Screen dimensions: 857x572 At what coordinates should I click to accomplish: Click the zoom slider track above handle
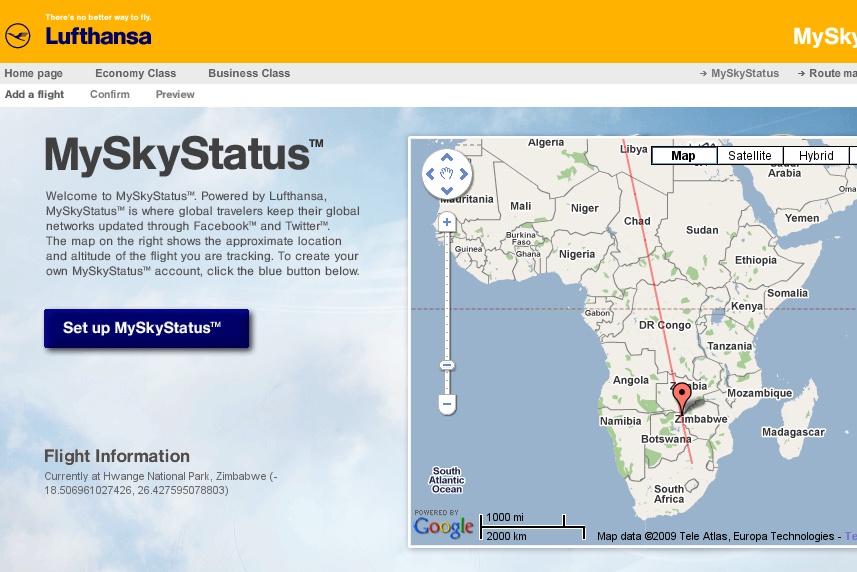[x=447, y=295]
